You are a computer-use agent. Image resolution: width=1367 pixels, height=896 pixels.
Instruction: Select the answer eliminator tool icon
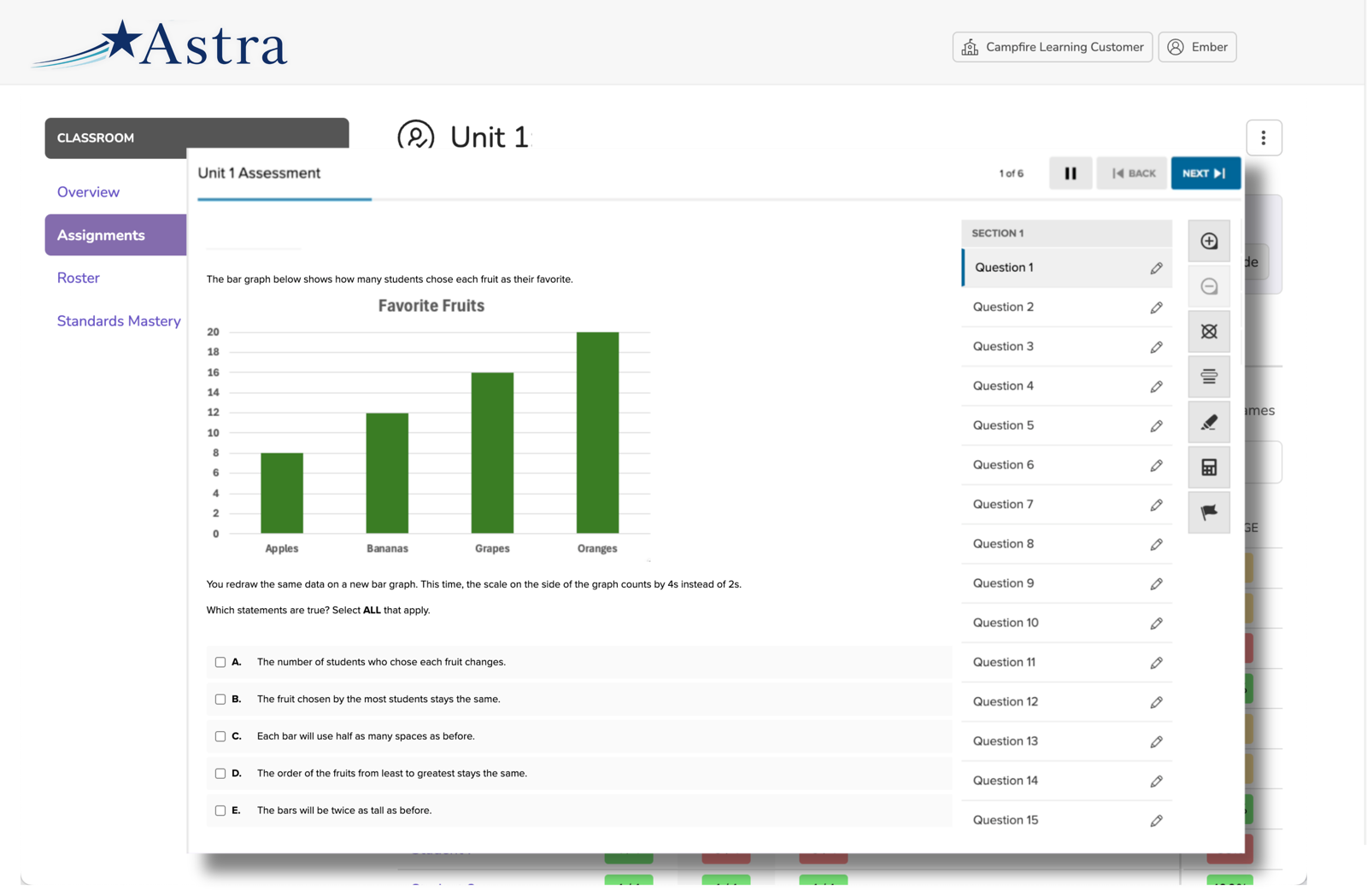point(1209,331)
